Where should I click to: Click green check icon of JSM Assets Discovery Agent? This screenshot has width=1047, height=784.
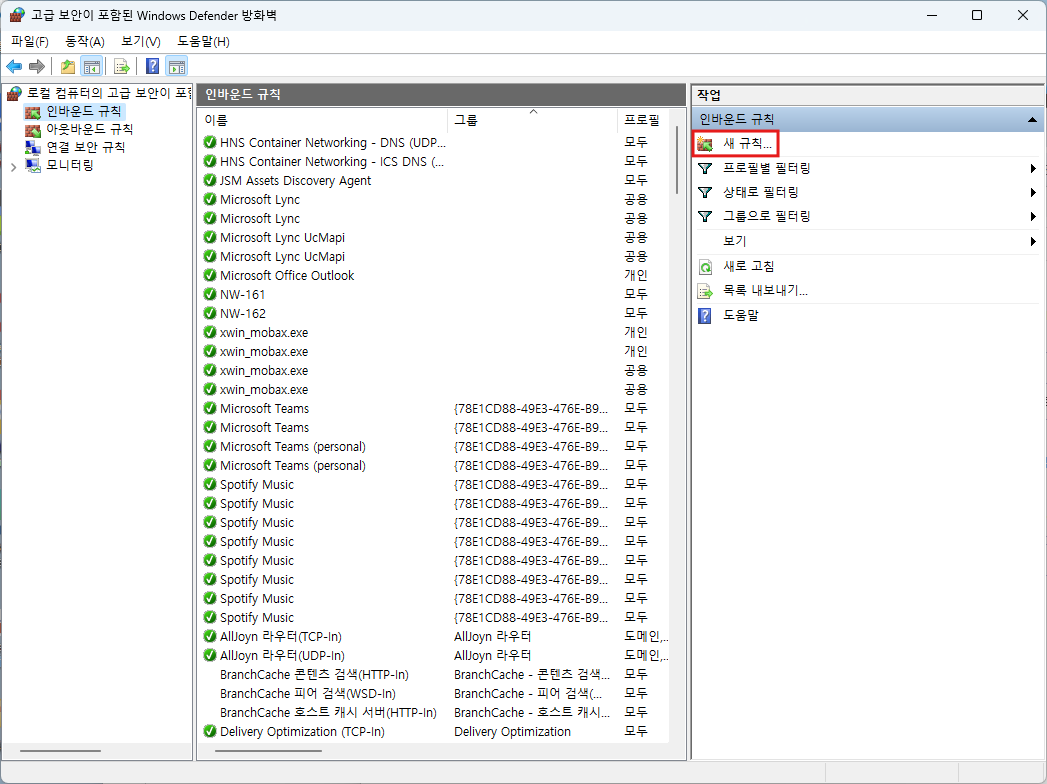click(x=210, y=180)
